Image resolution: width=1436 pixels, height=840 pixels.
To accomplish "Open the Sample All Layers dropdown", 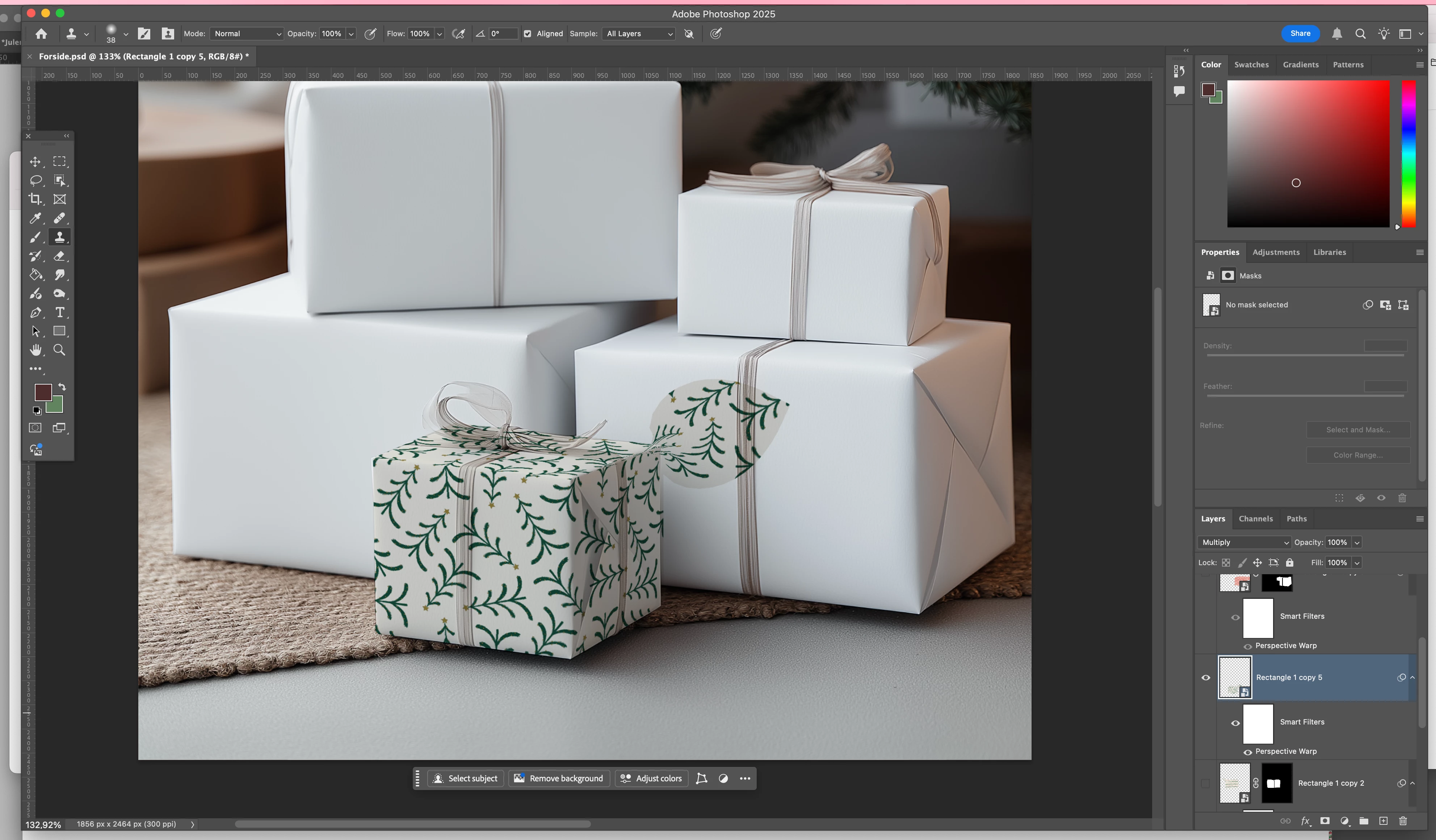I will [639, 34].
